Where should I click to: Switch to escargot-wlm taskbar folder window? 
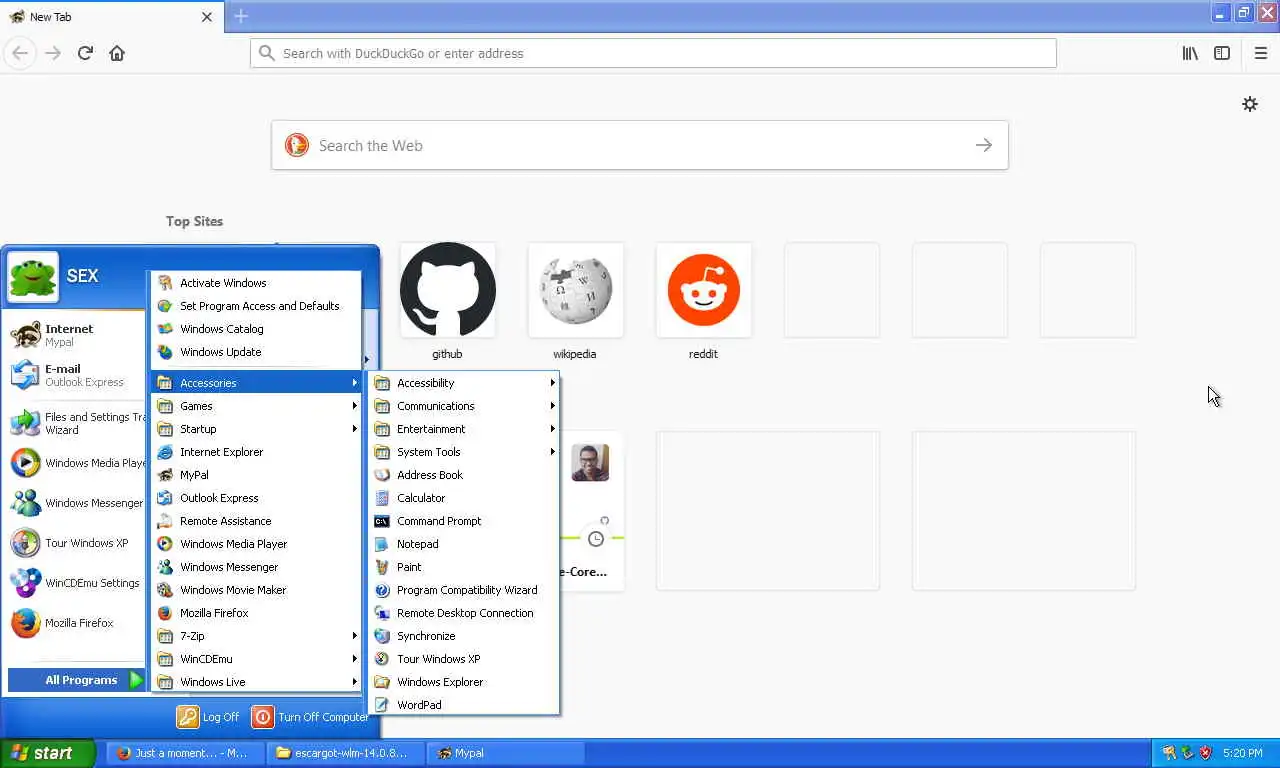(x=346, y=753)
